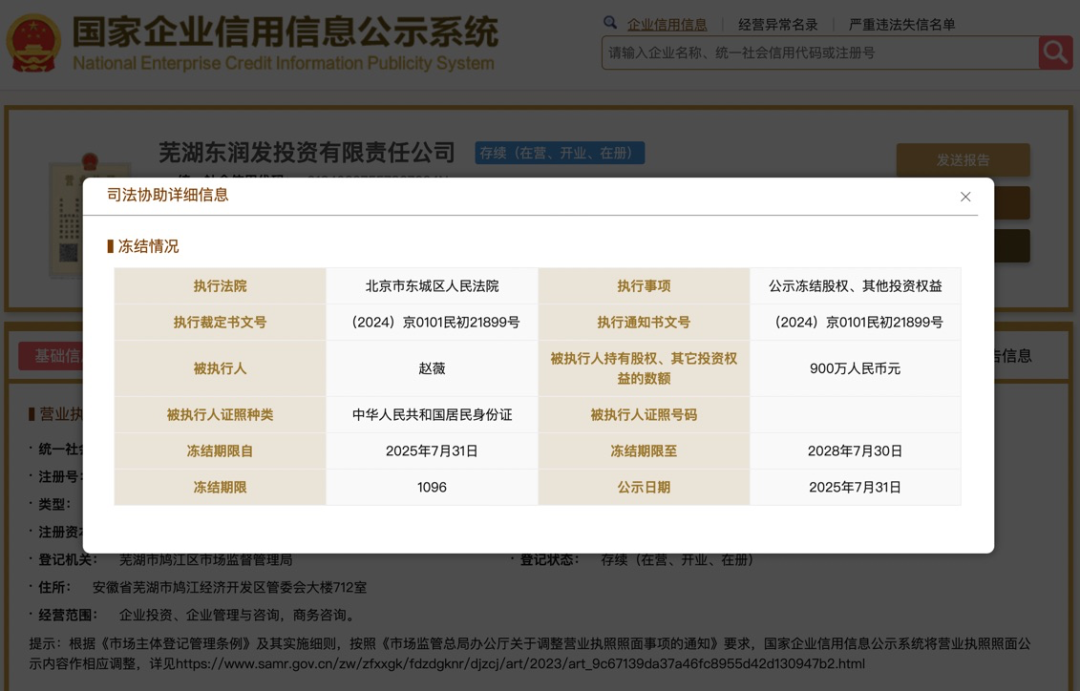1080x691 pixels.
Task: Click the 公示日期 label cell
Action: pos(644,488)
